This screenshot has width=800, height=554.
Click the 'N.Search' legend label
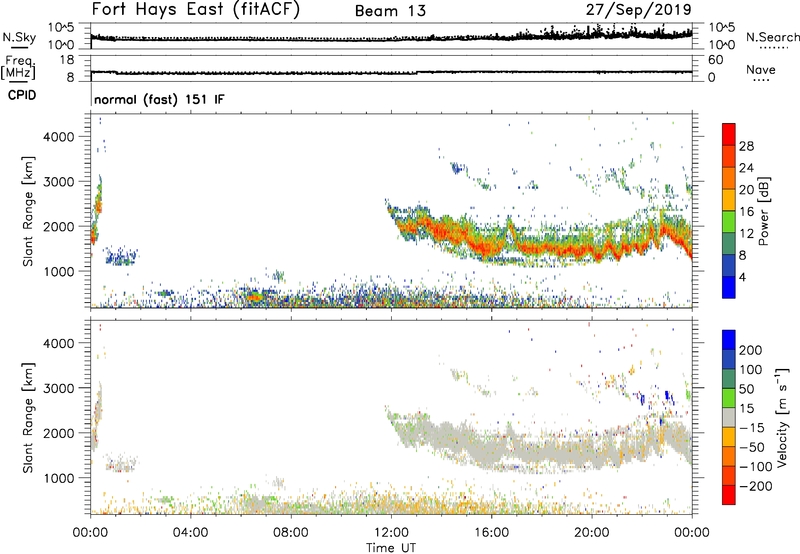(772, 37)
